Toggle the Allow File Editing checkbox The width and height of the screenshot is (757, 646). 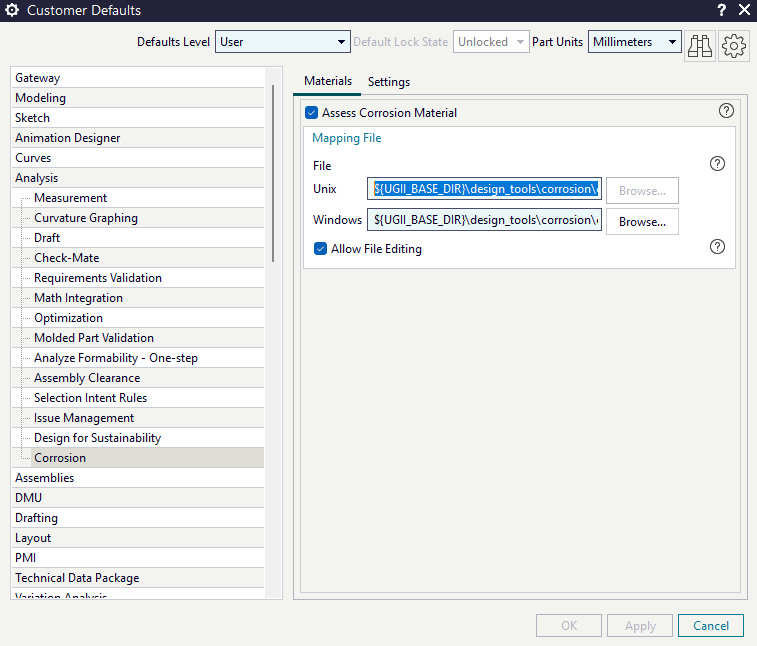[321, 249]
